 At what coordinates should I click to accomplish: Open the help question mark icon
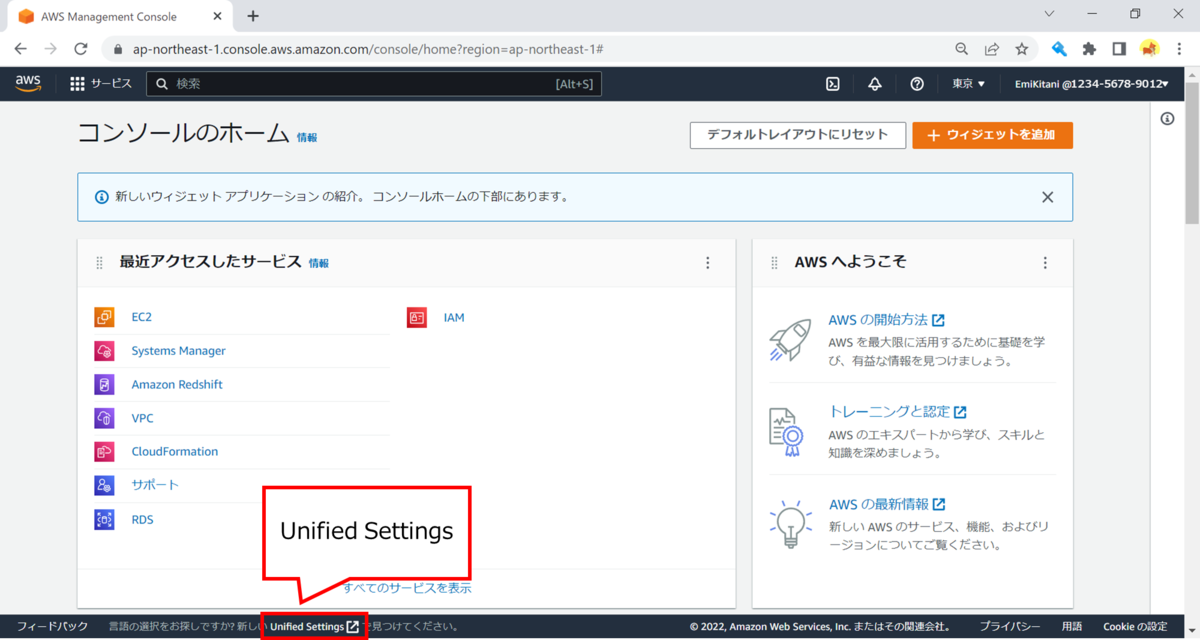[917, 84]
